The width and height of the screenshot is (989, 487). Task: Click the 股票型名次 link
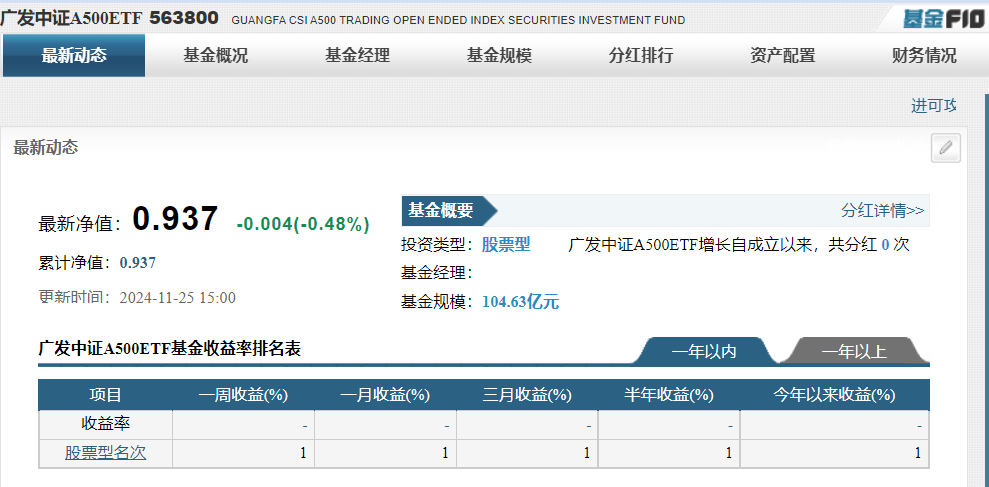[x=105, y=453]
